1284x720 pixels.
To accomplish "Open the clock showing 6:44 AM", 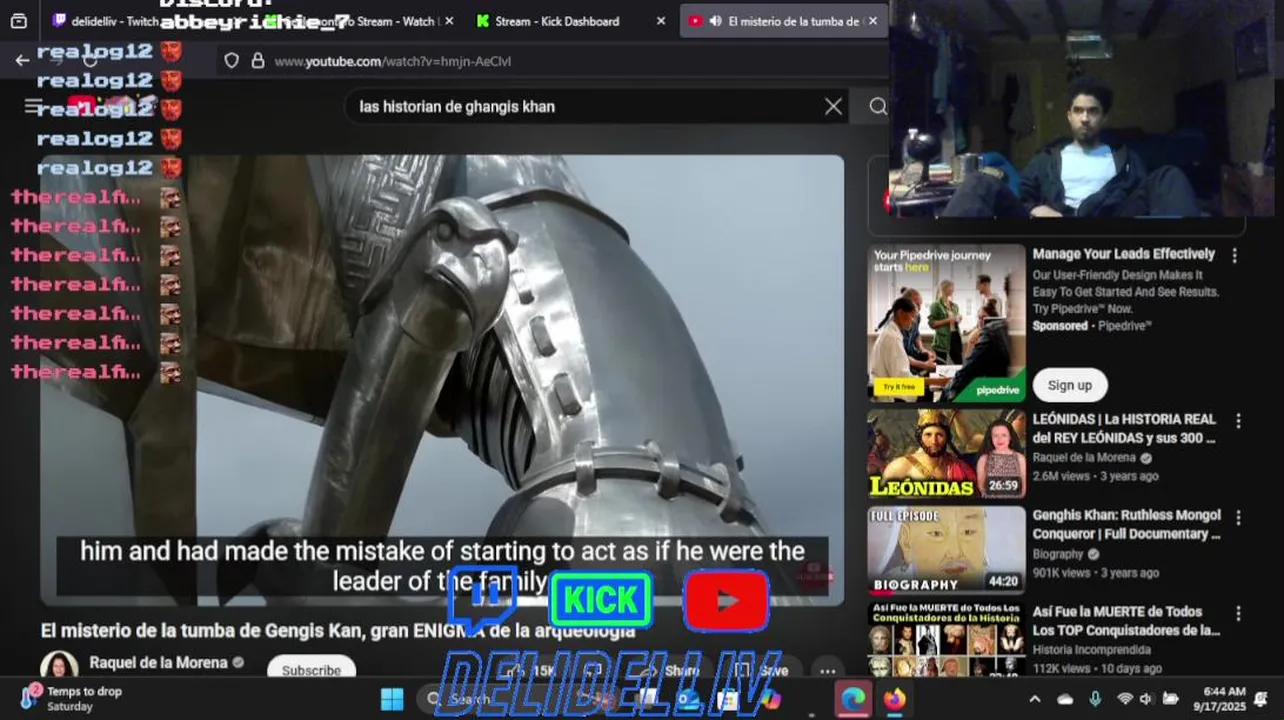I will (x=1219, y=698).
